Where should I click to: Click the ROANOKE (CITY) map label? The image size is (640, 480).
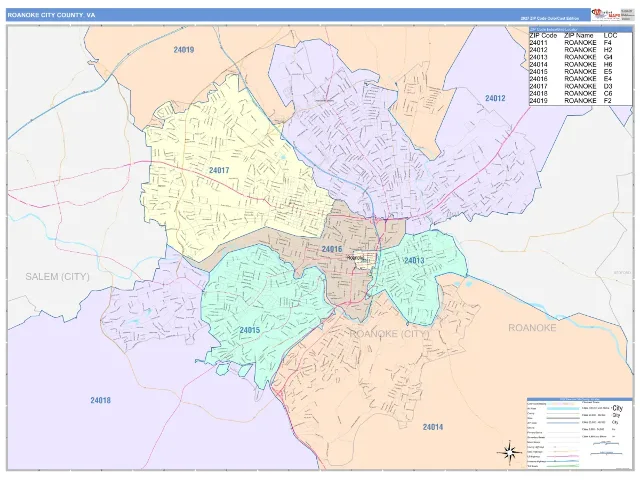tap(390, 334)
